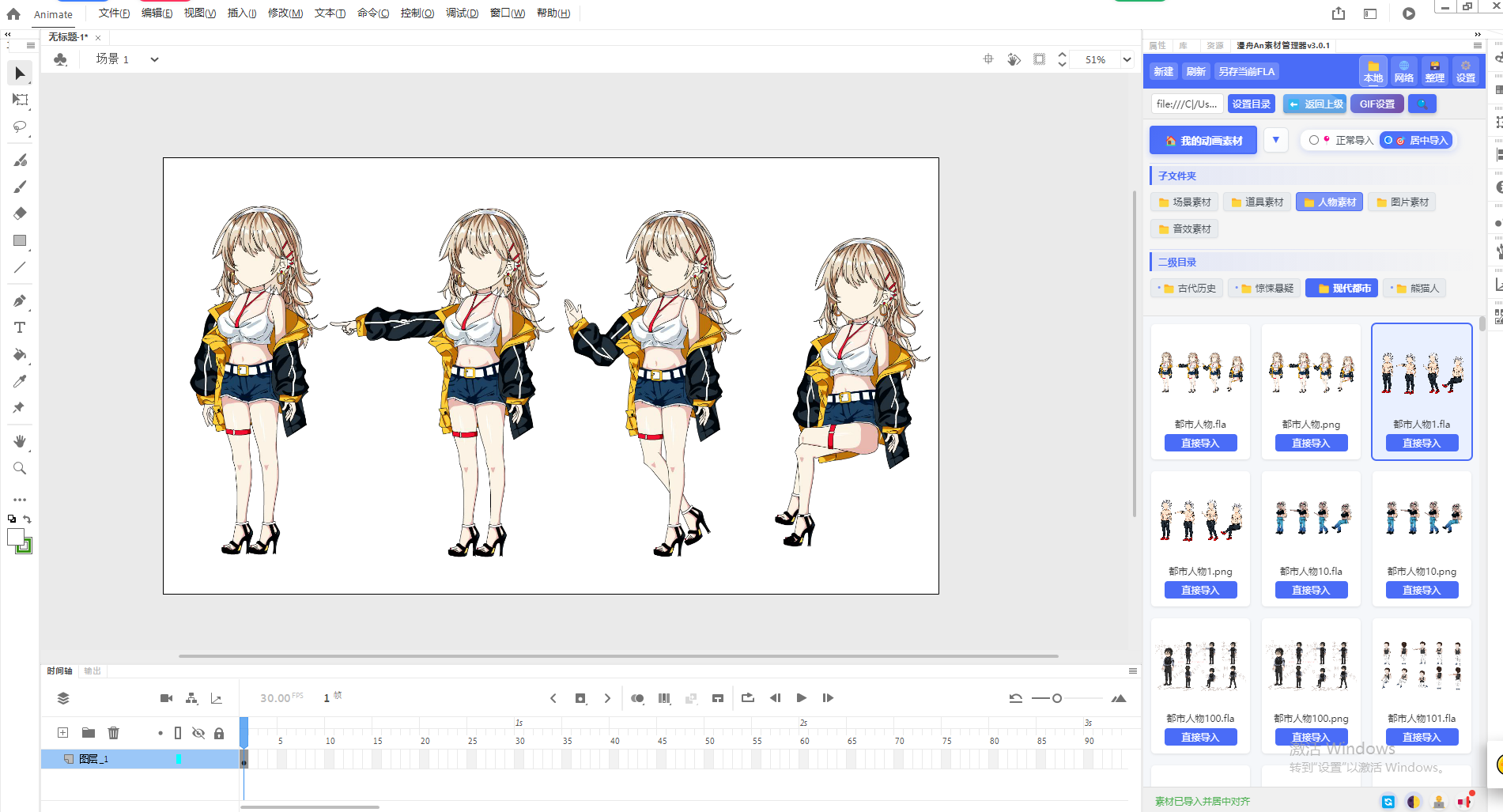Open the 文件(F) menu
This screenshot has width=1503, height=812.
coord(114,13)
